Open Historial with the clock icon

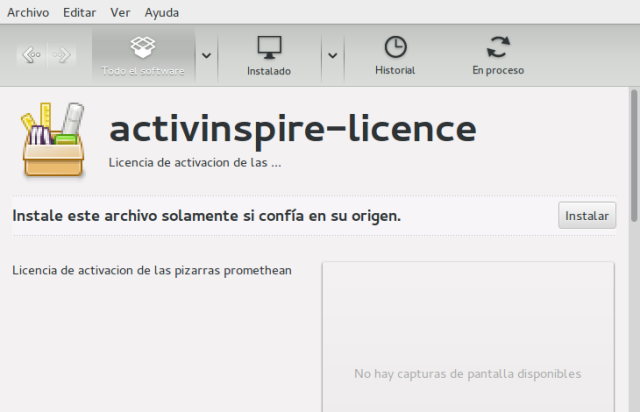[x=395, y=48]
